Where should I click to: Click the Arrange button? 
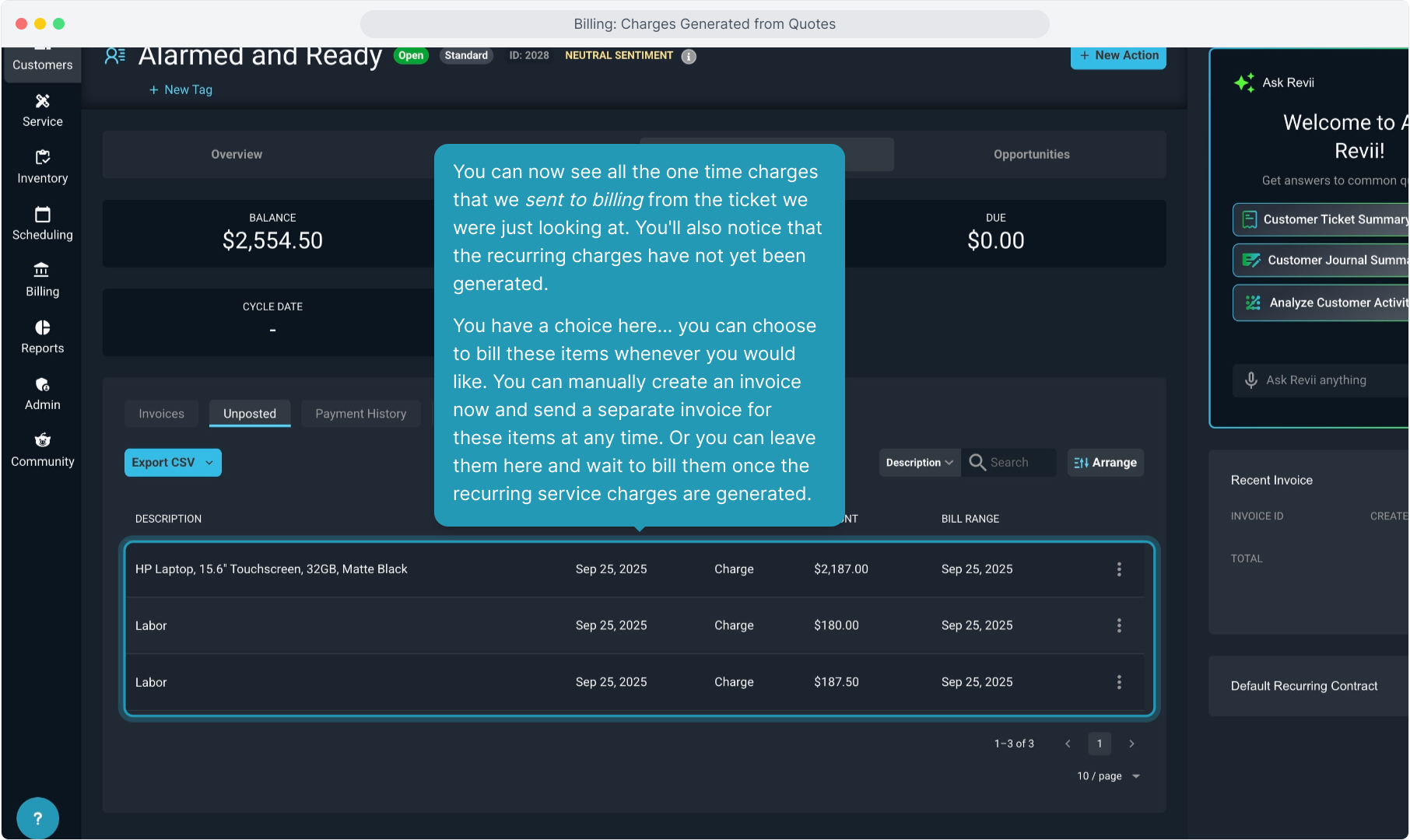(x=1105, y=463)
